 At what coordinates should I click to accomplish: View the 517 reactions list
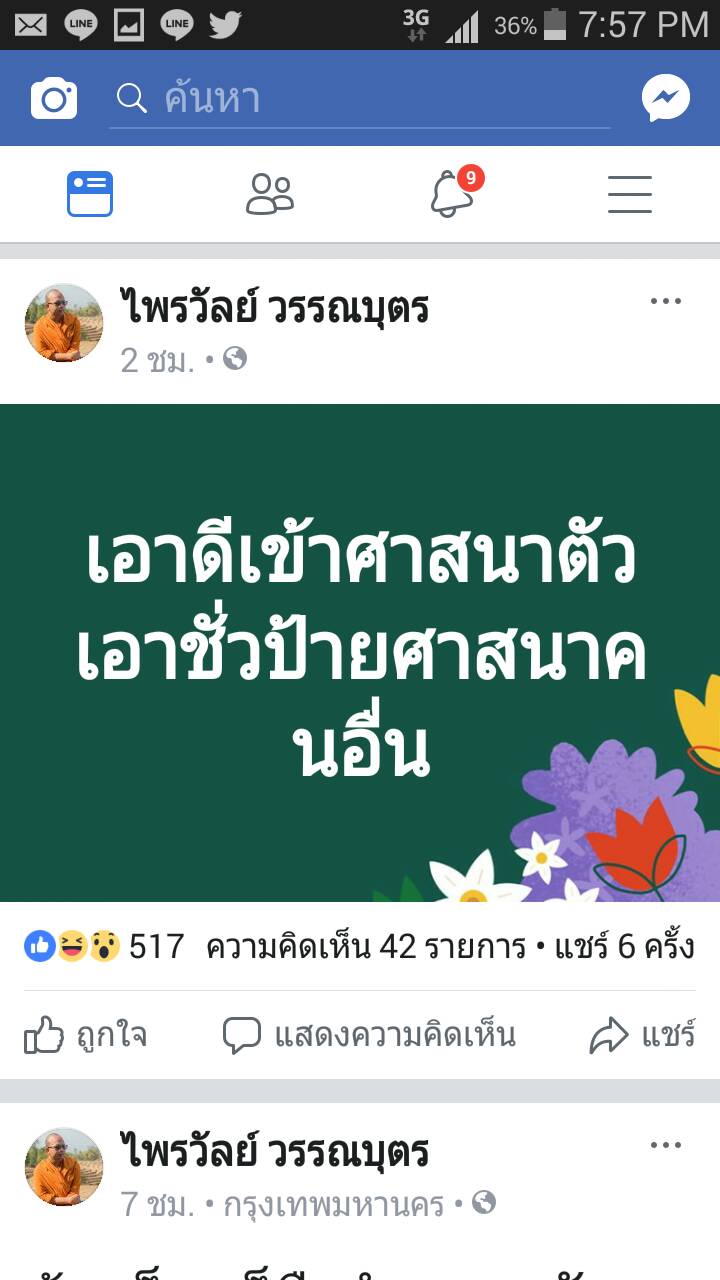[105, 946]
